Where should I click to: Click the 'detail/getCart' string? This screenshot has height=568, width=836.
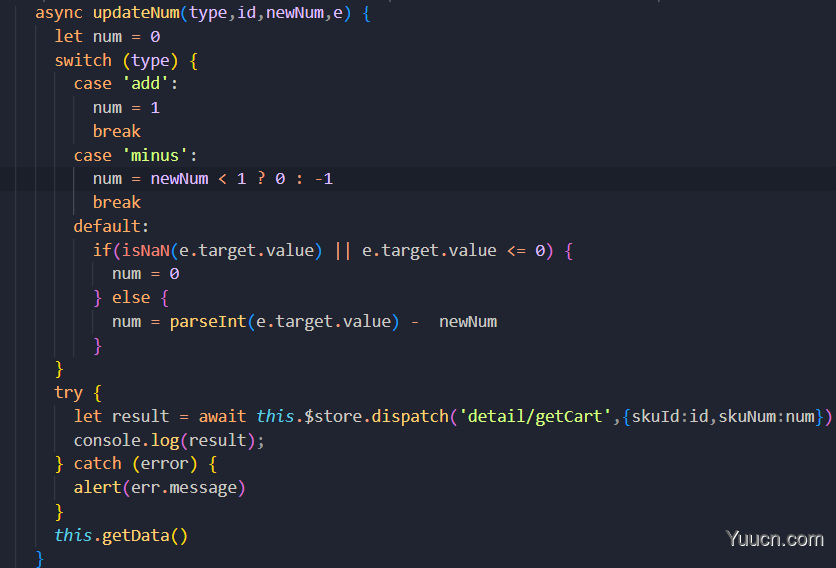pos(535,416)
